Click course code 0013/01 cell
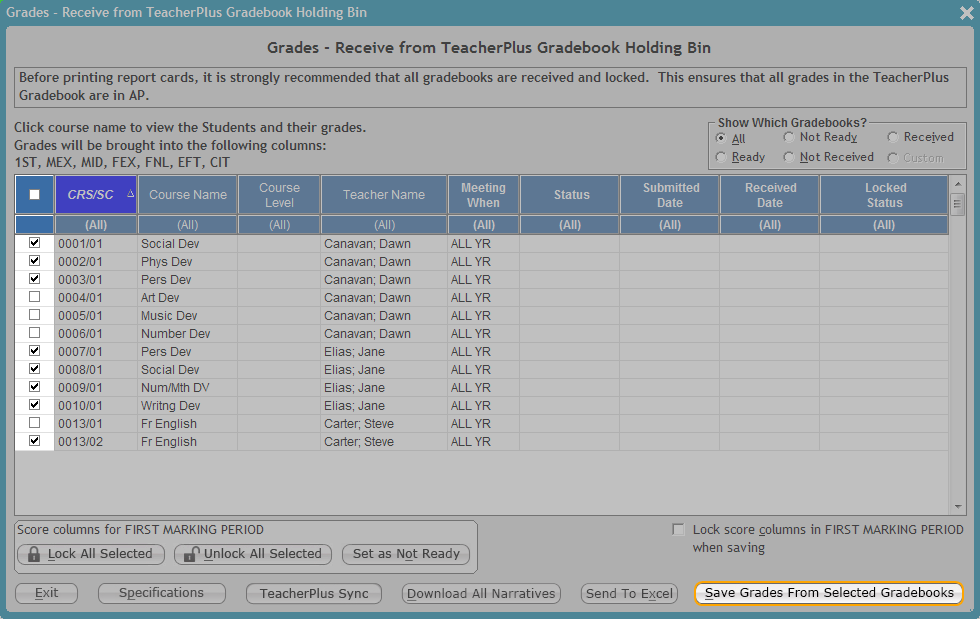This screenshot has width=980, height=619. coord(96,423)
